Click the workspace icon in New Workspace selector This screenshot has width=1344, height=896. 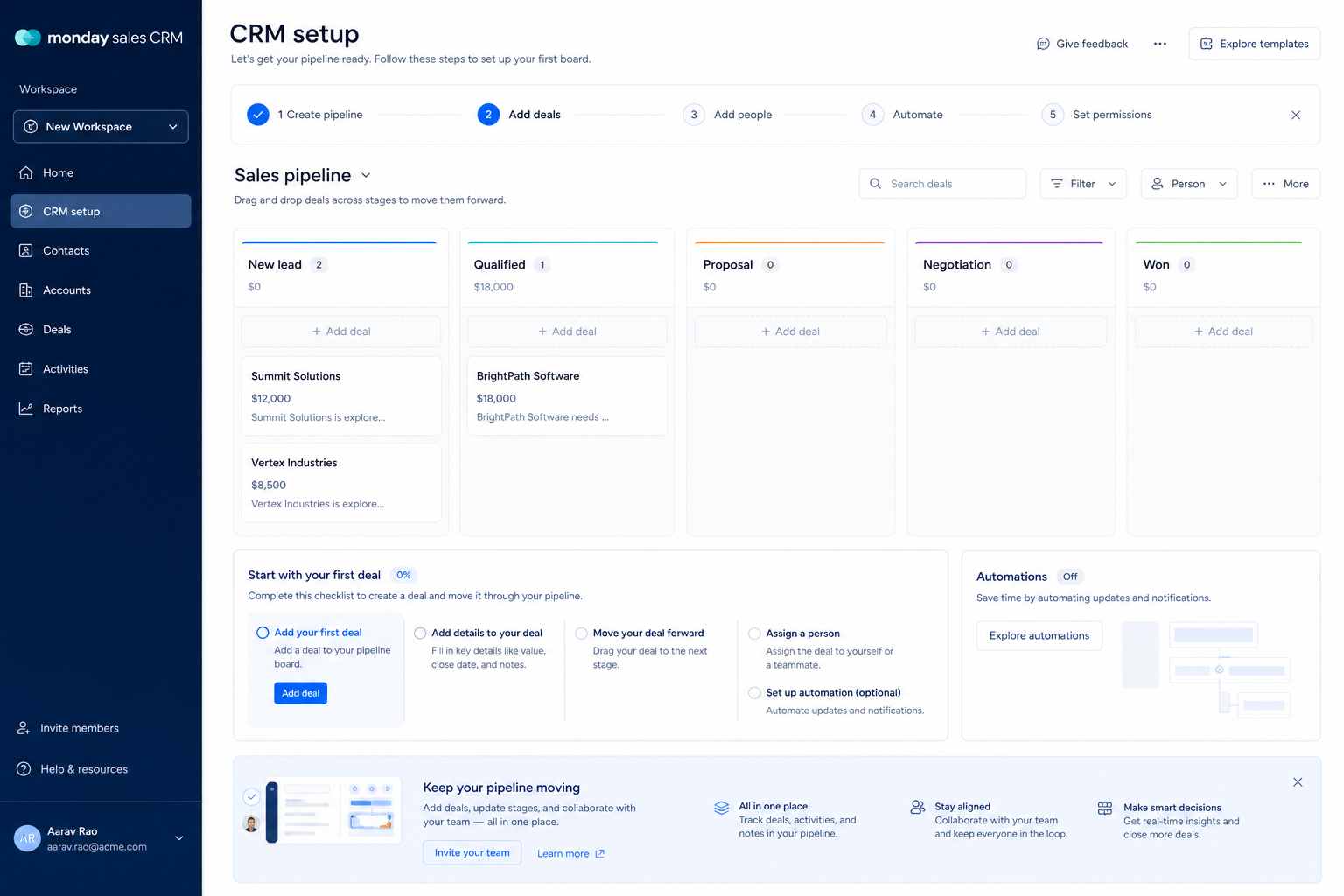tap(31, 126)
